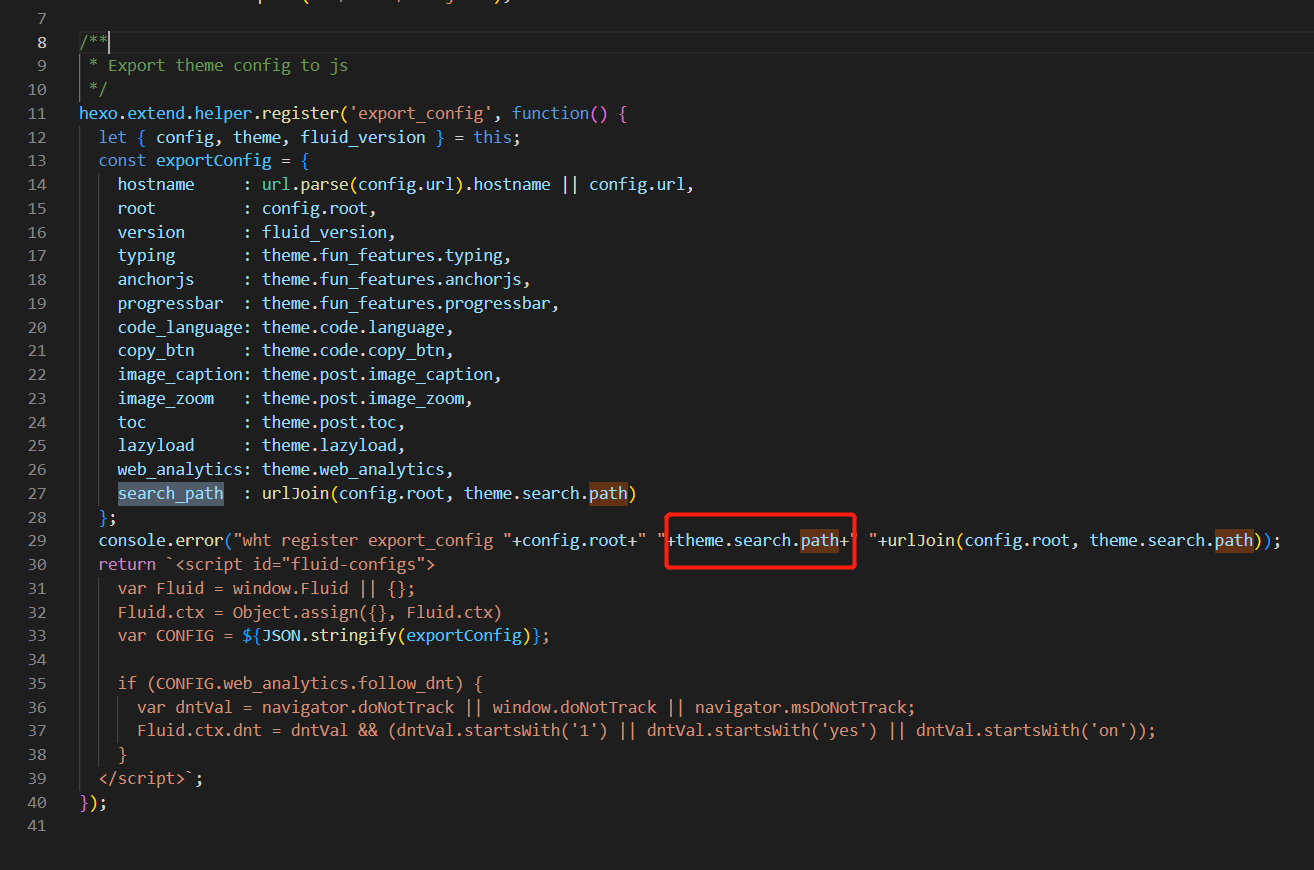Click the 'fluid-configs' id string on line 30
Viewport: 1314px width, 870px height.
[353, 564]
